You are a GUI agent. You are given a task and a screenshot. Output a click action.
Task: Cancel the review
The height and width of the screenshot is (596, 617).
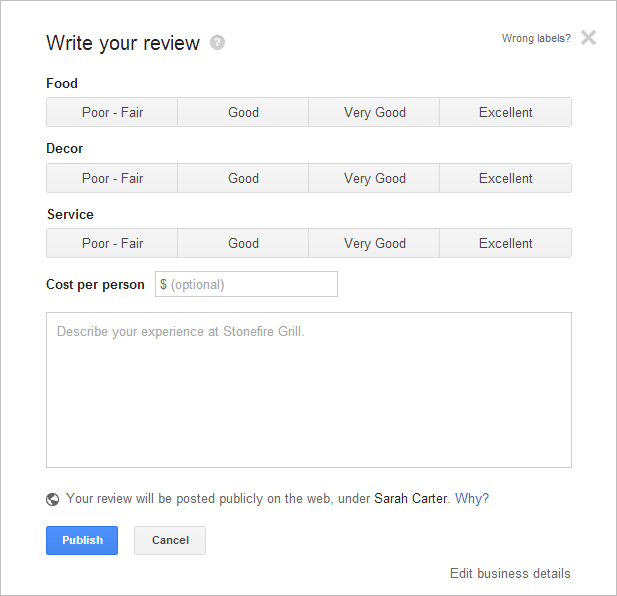click(x=170, y=540)
